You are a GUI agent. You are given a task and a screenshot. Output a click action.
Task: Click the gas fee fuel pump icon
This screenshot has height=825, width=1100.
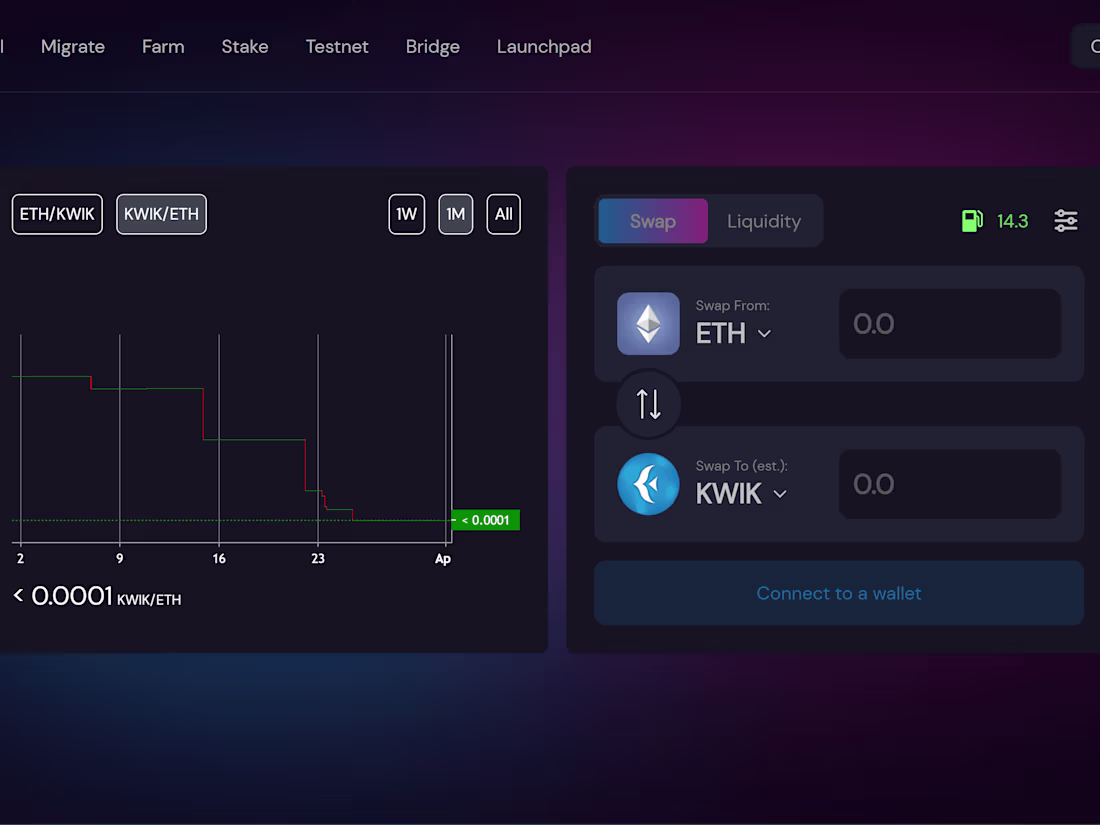click(x=973, y=220)
